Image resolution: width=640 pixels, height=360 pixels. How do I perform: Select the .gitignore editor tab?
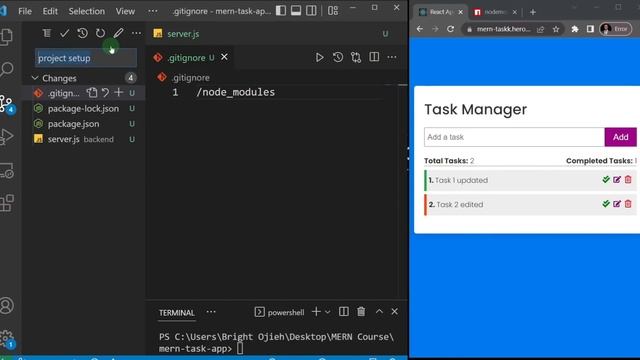click(x=187, y=58)
